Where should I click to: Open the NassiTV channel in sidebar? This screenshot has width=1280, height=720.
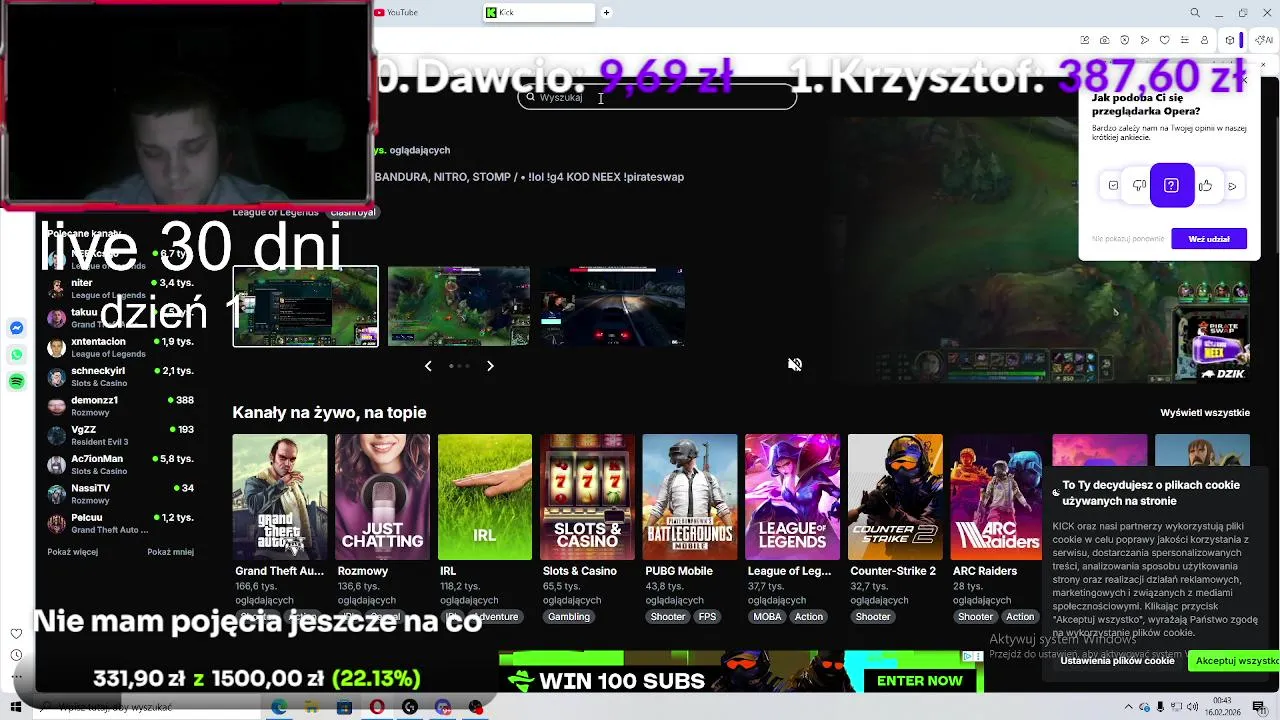tap(120, 493)
